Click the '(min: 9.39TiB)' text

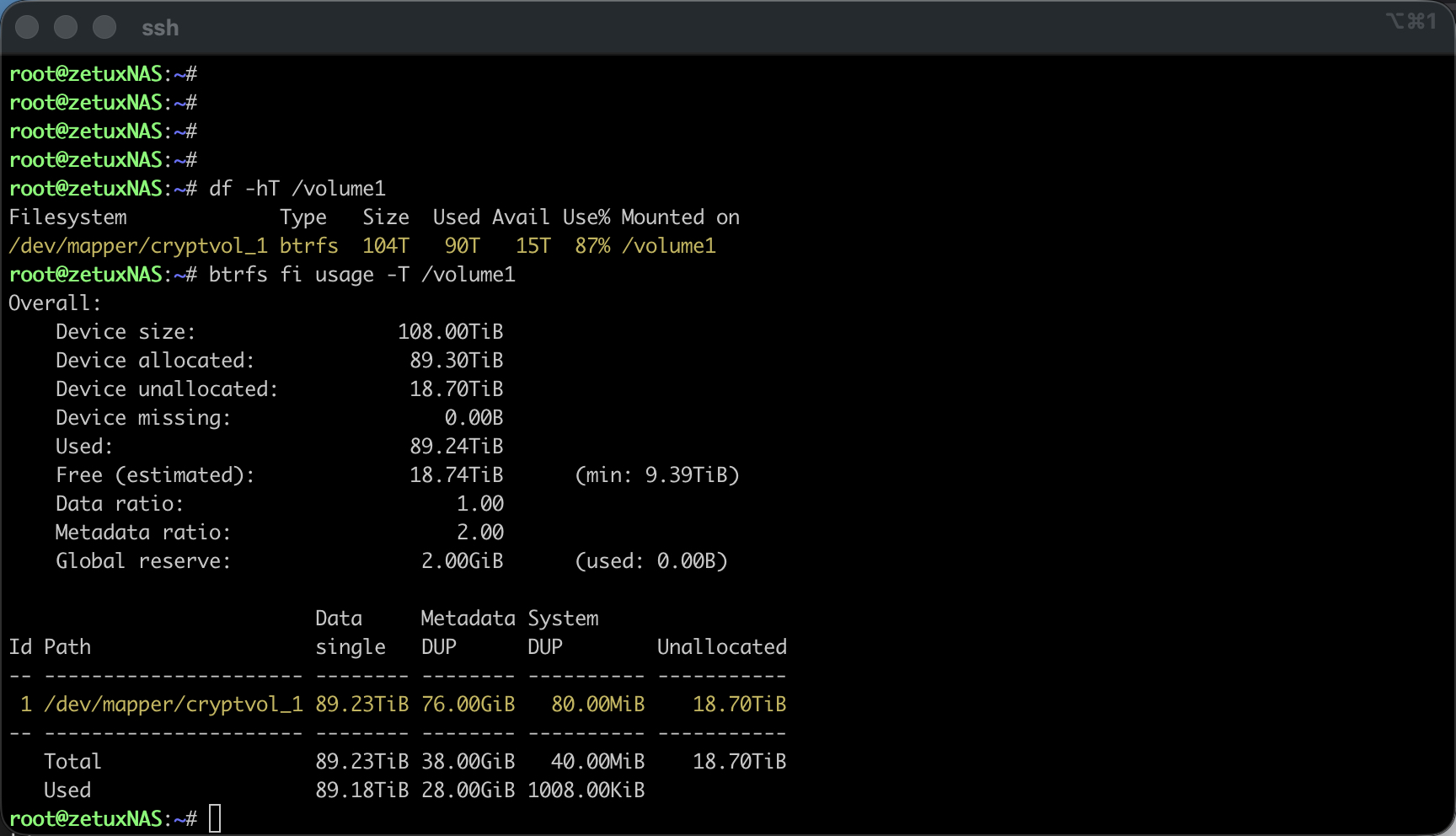(656, 475)
